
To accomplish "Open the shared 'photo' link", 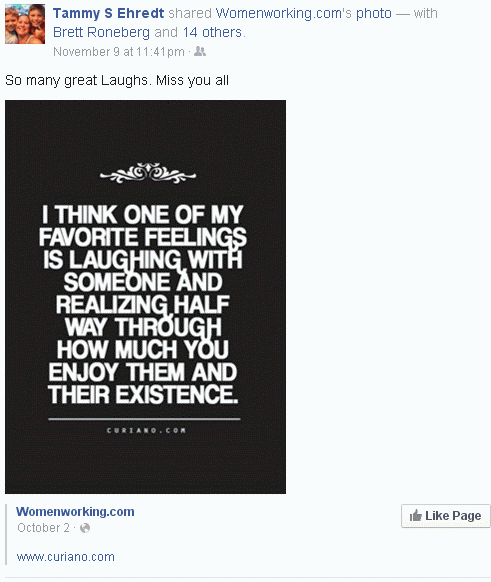I will pos(374,13).
